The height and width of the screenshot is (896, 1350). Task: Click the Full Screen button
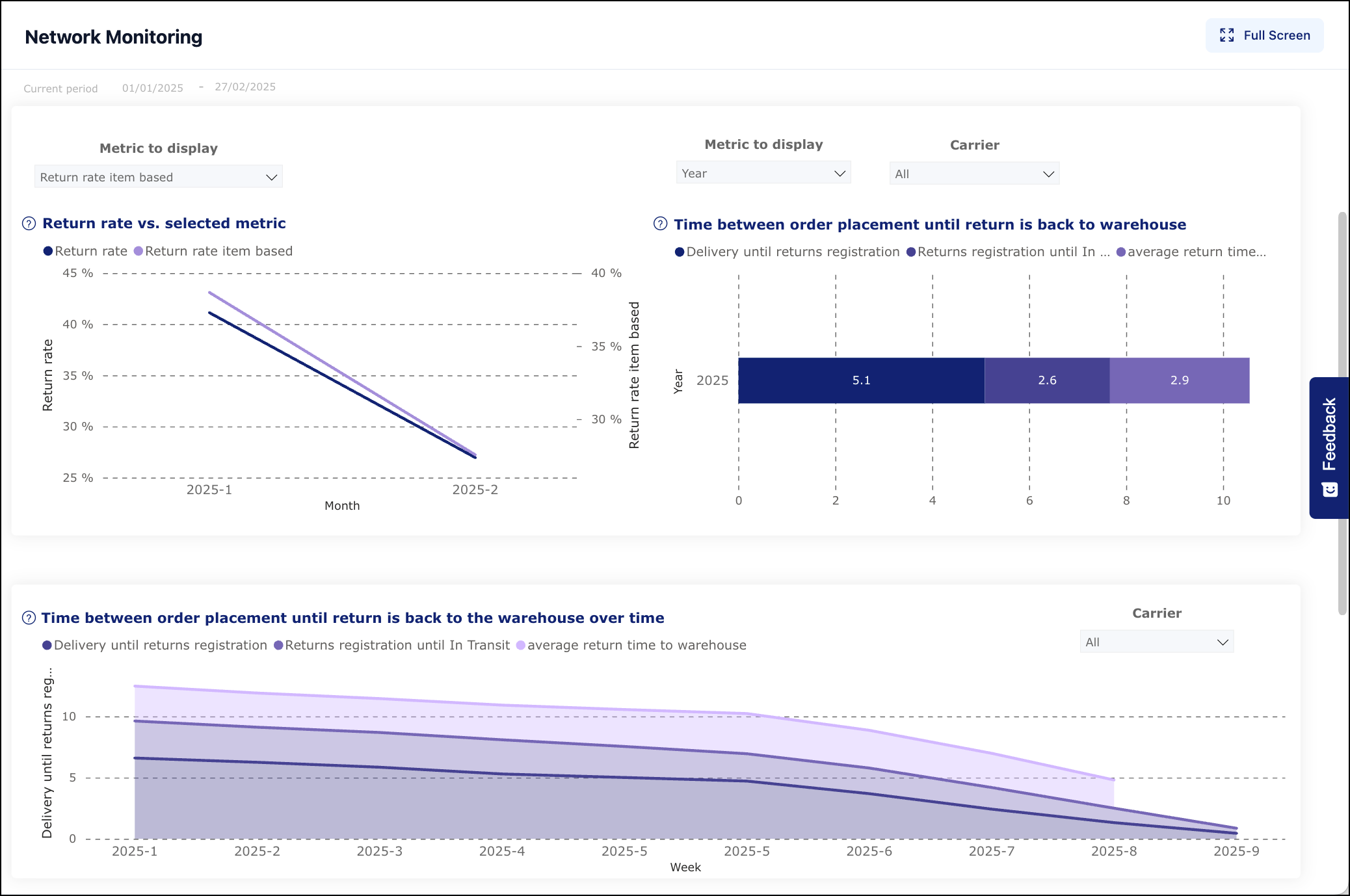tap(1264, 35)
